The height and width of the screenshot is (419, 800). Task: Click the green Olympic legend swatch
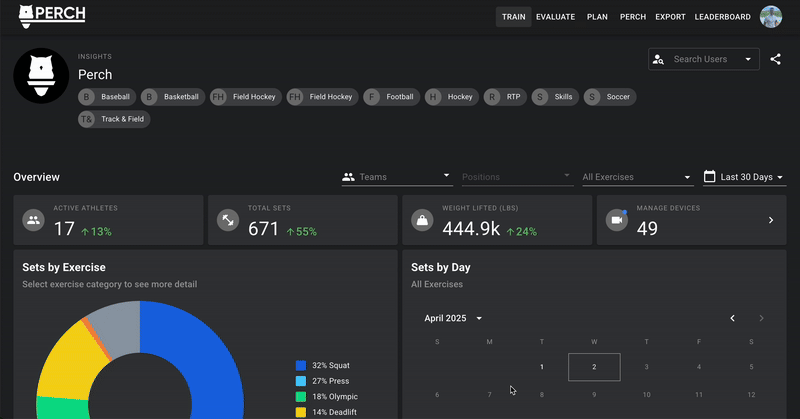(301, 397)
